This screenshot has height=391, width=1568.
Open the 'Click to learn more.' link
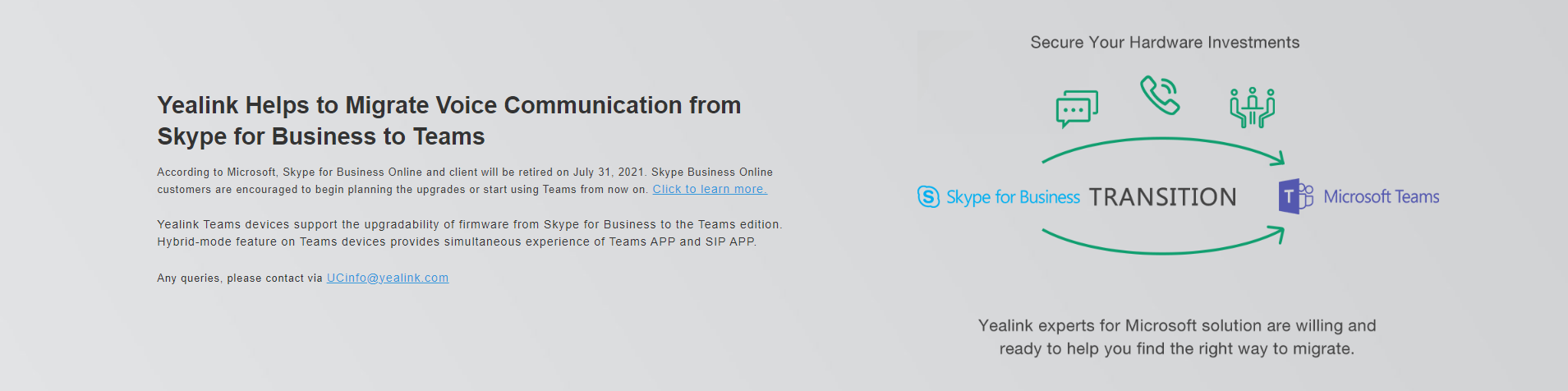pos(710,190)
